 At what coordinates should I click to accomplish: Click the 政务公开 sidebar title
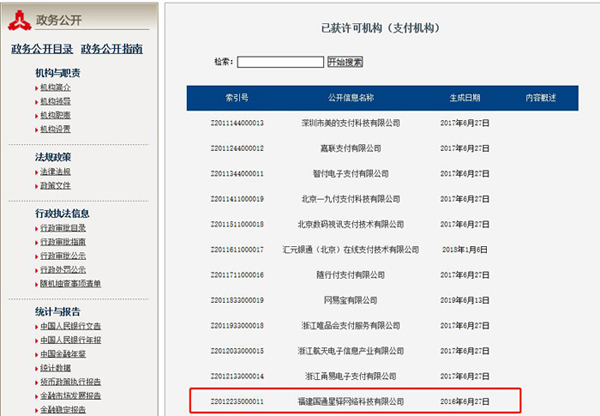(59, 20)
